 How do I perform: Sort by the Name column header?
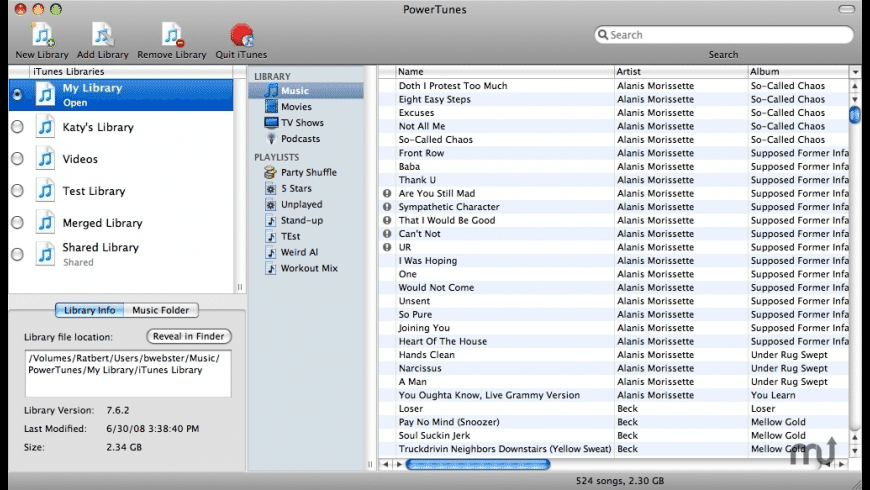[x=505, y=72]
